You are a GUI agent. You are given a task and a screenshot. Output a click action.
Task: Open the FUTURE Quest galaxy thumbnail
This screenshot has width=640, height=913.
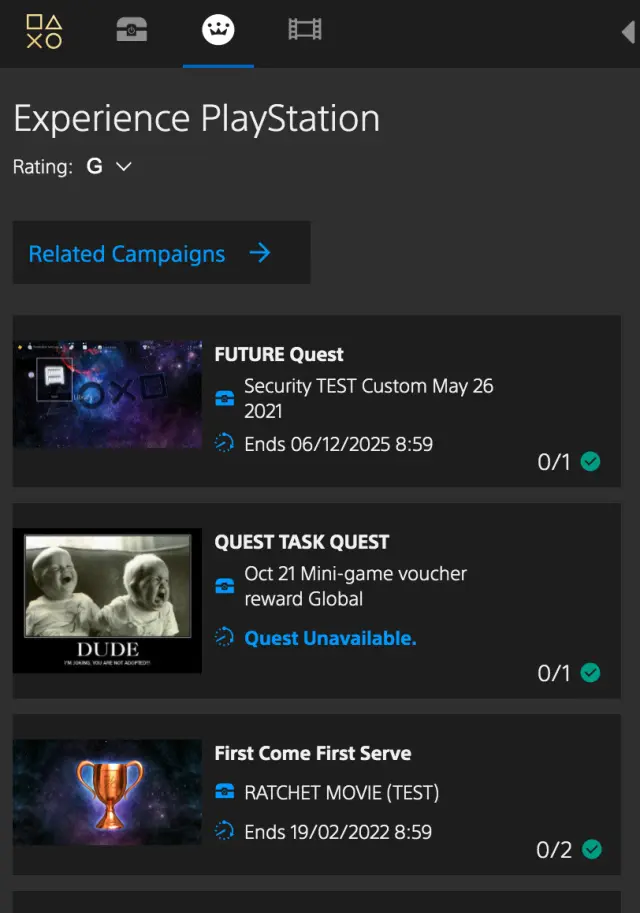108,394
